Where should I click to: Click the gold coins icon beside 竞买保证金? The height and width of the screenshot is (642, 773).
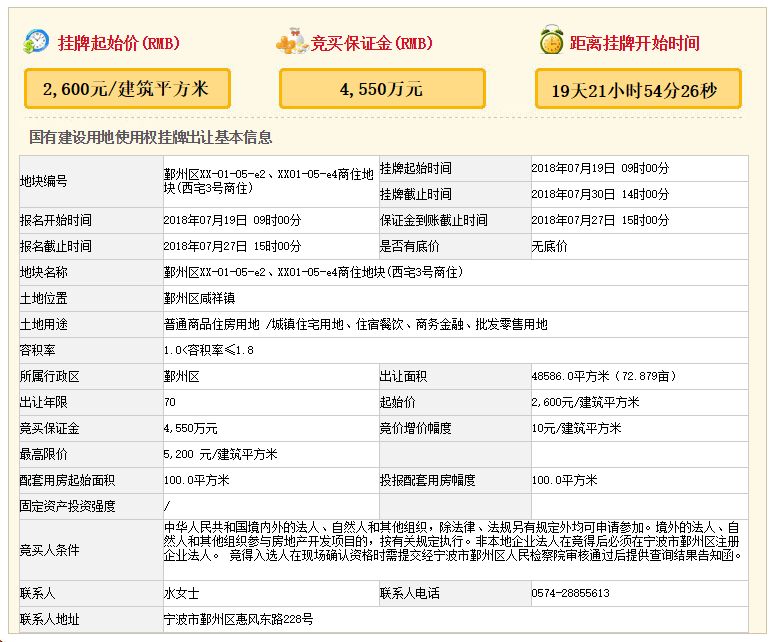[x=291, y=41]
